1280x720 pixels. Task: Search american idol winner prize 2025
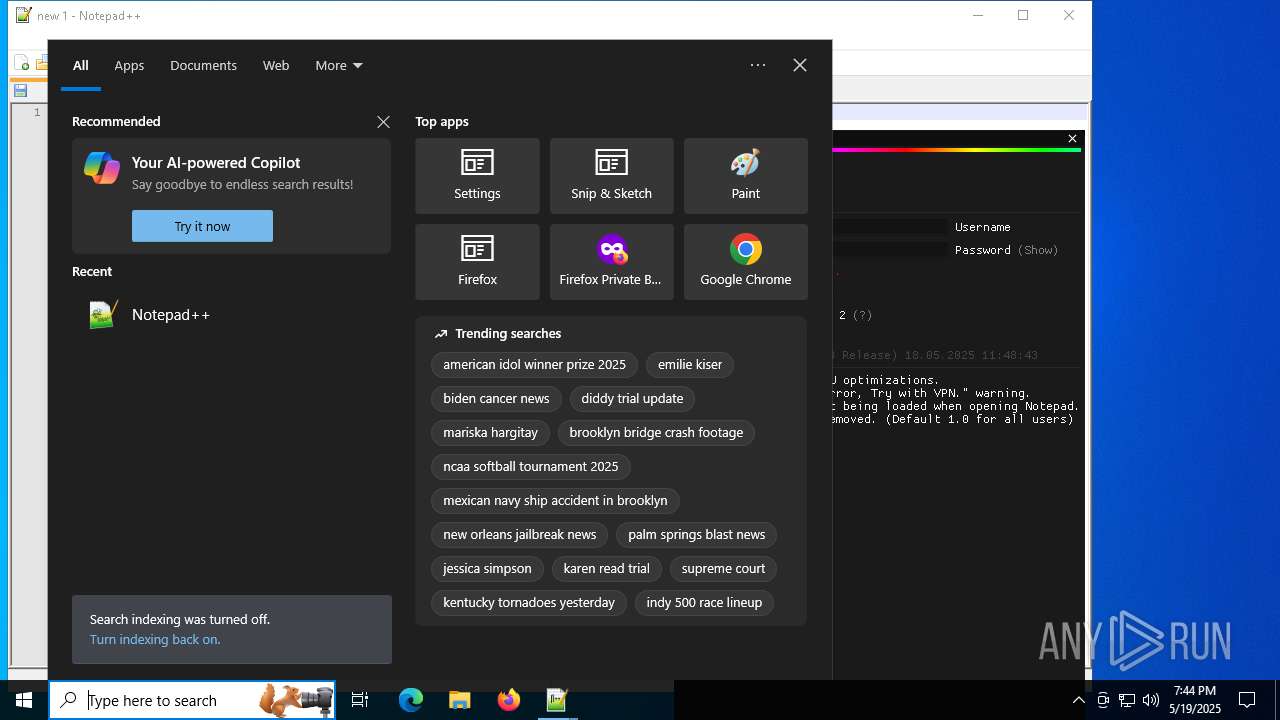(x=534, y=365)
